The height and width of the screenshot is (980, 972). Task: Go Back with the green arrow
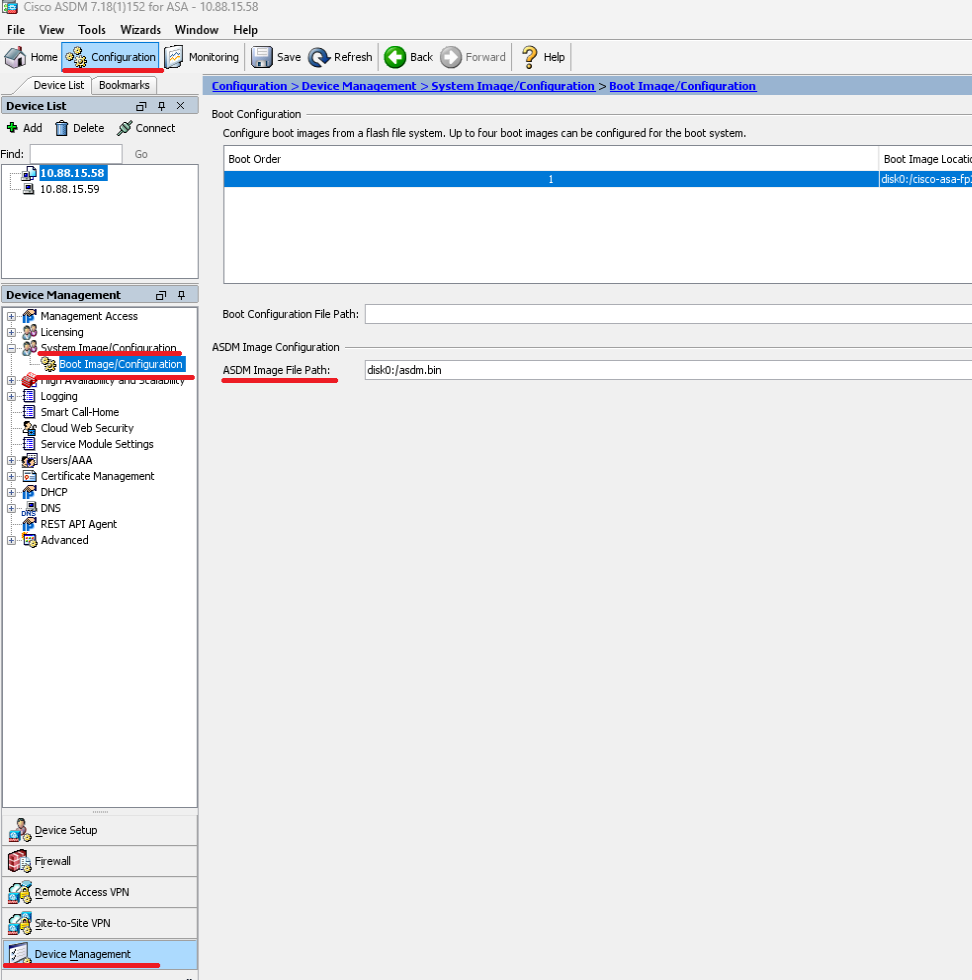click(395, 57)
